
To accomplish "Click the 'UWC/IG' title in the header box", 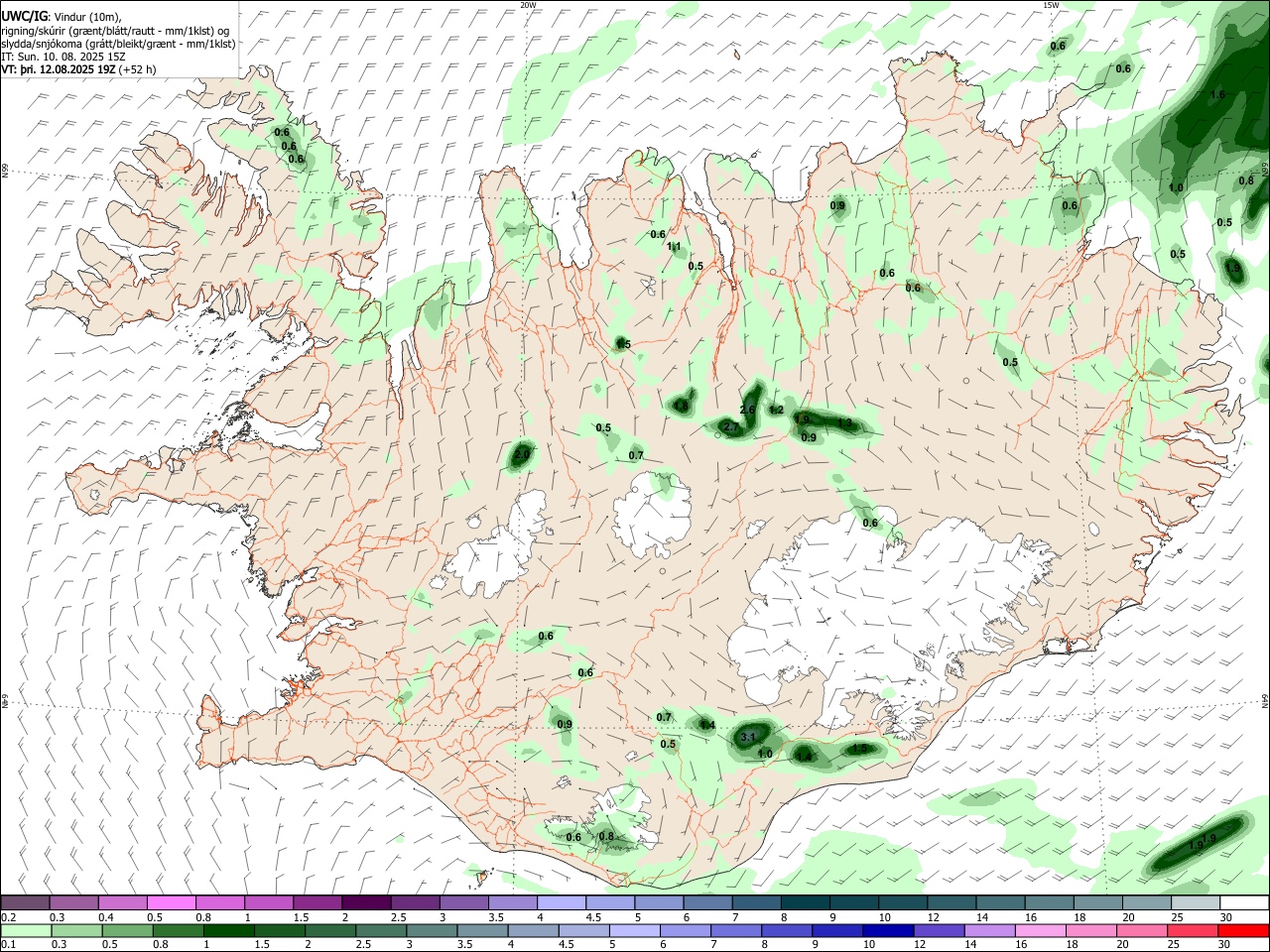I will (x=24, y=16).
